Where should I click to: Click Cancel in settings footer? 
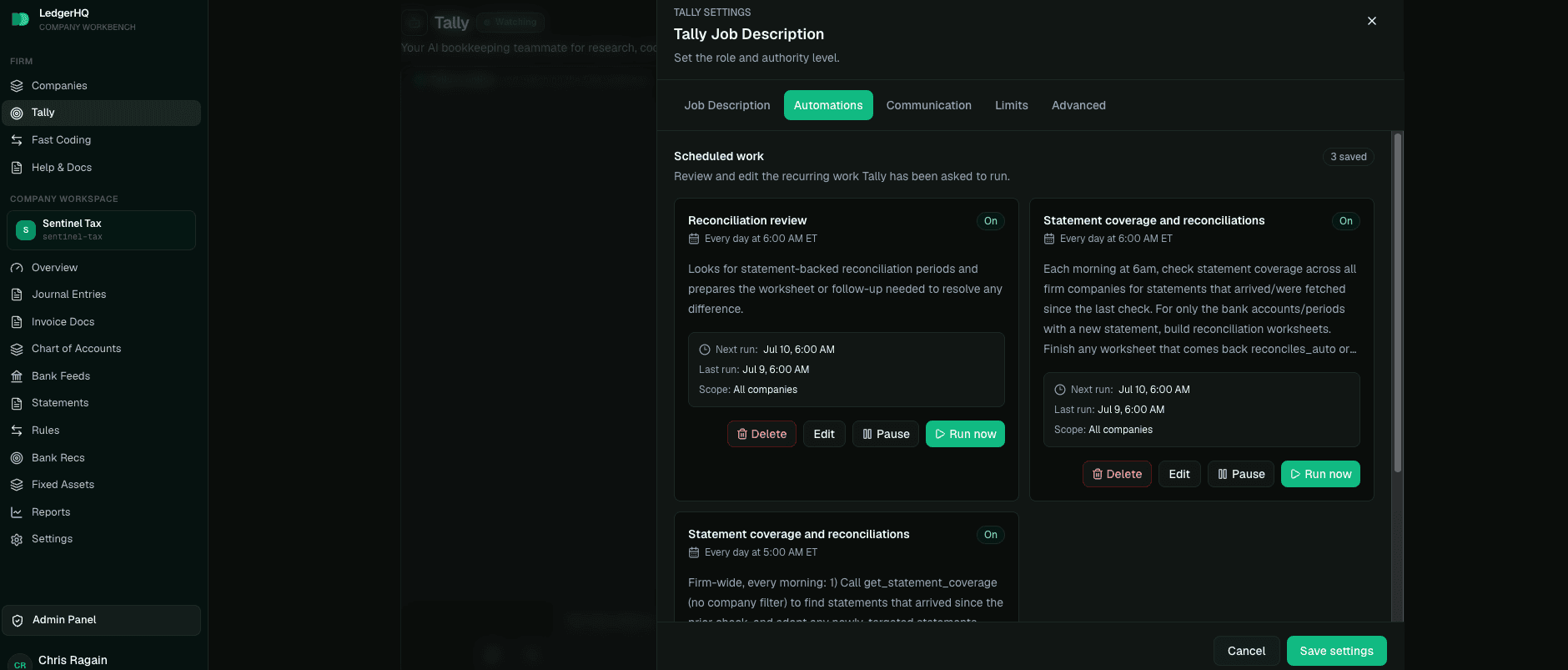[1246, 651]
